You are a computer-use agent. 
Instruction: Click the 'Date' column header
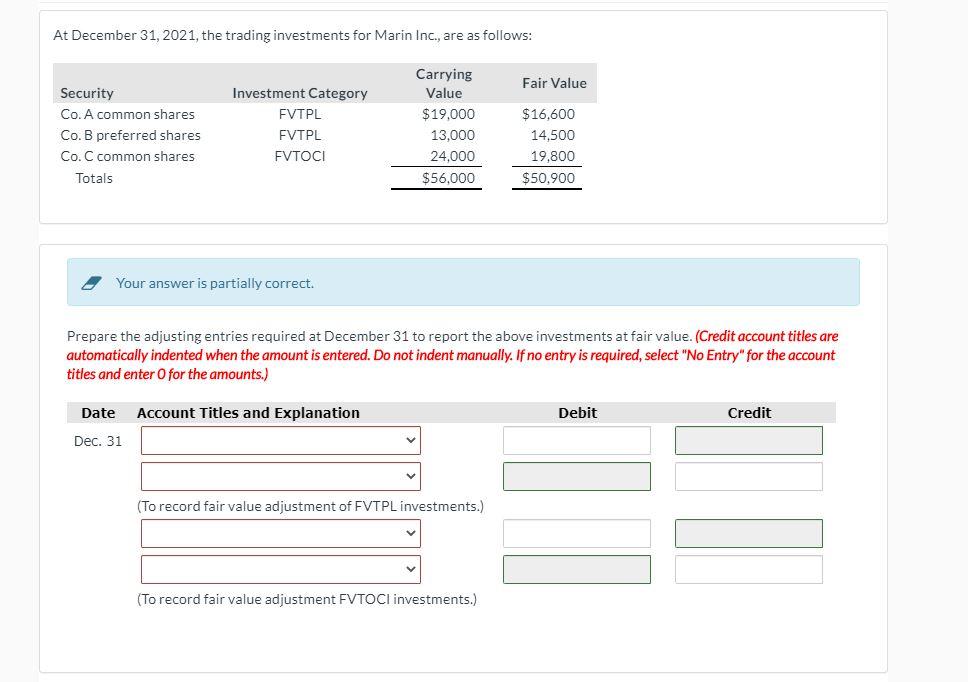(x=98, y=413)
